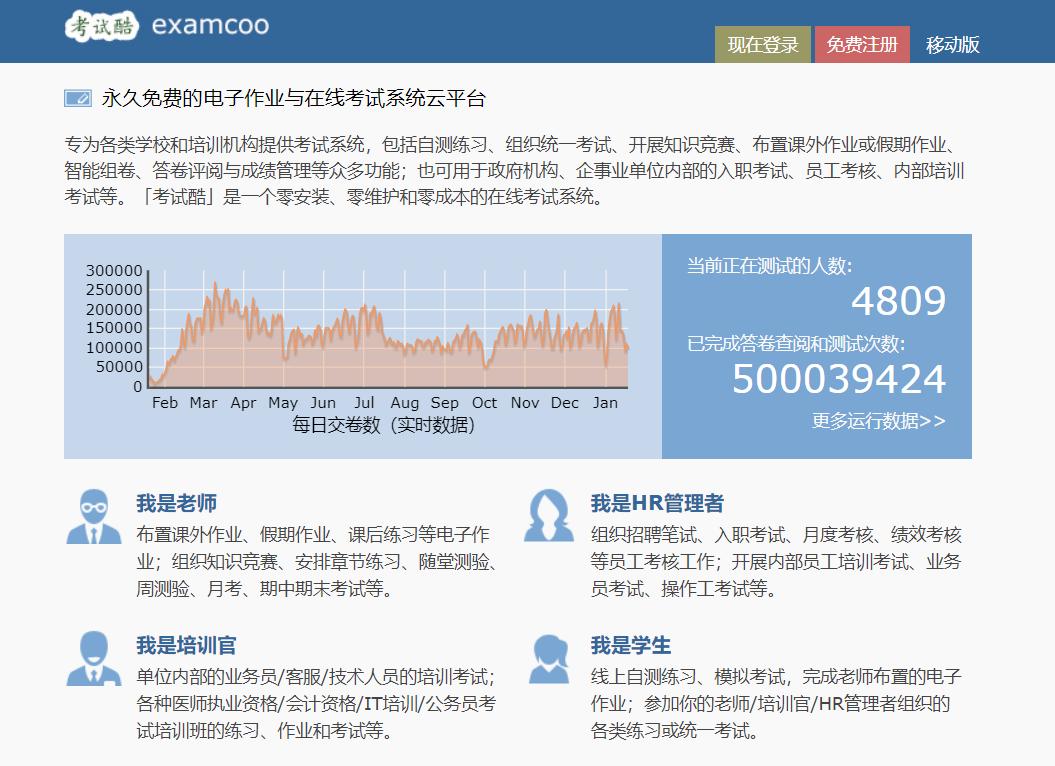This screenshot has height=766, width=1055.
Task: Open the 移动版 mobile version page
Action: coord(951,45)
